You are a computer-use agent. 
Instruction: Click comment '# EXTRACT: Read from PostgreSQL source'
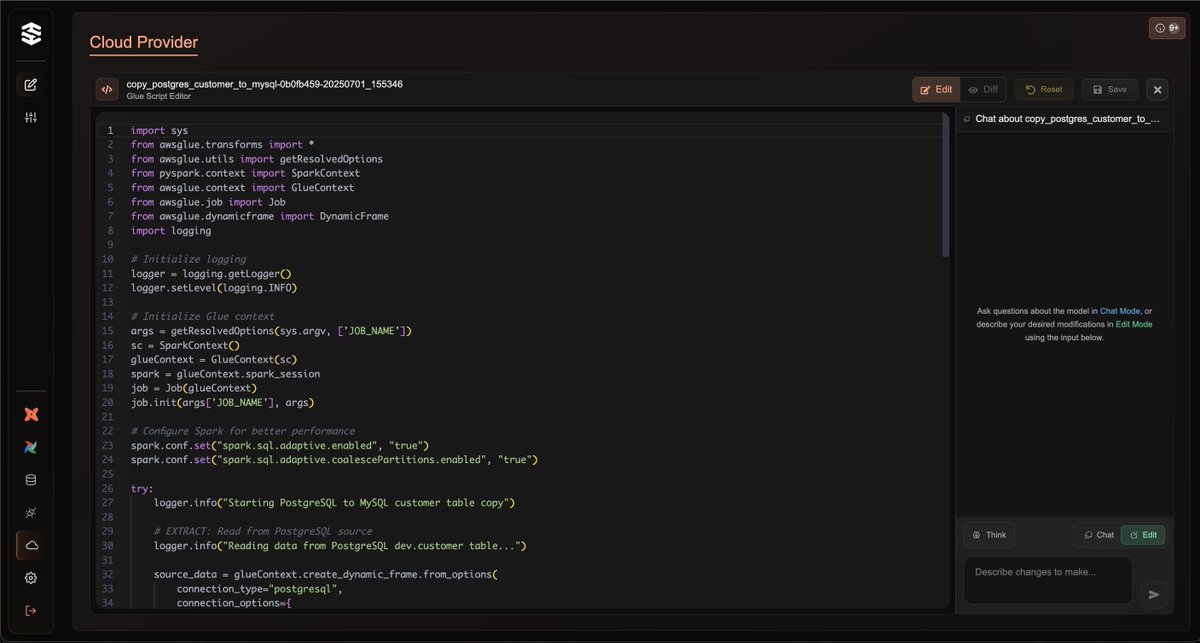[263, 531]
